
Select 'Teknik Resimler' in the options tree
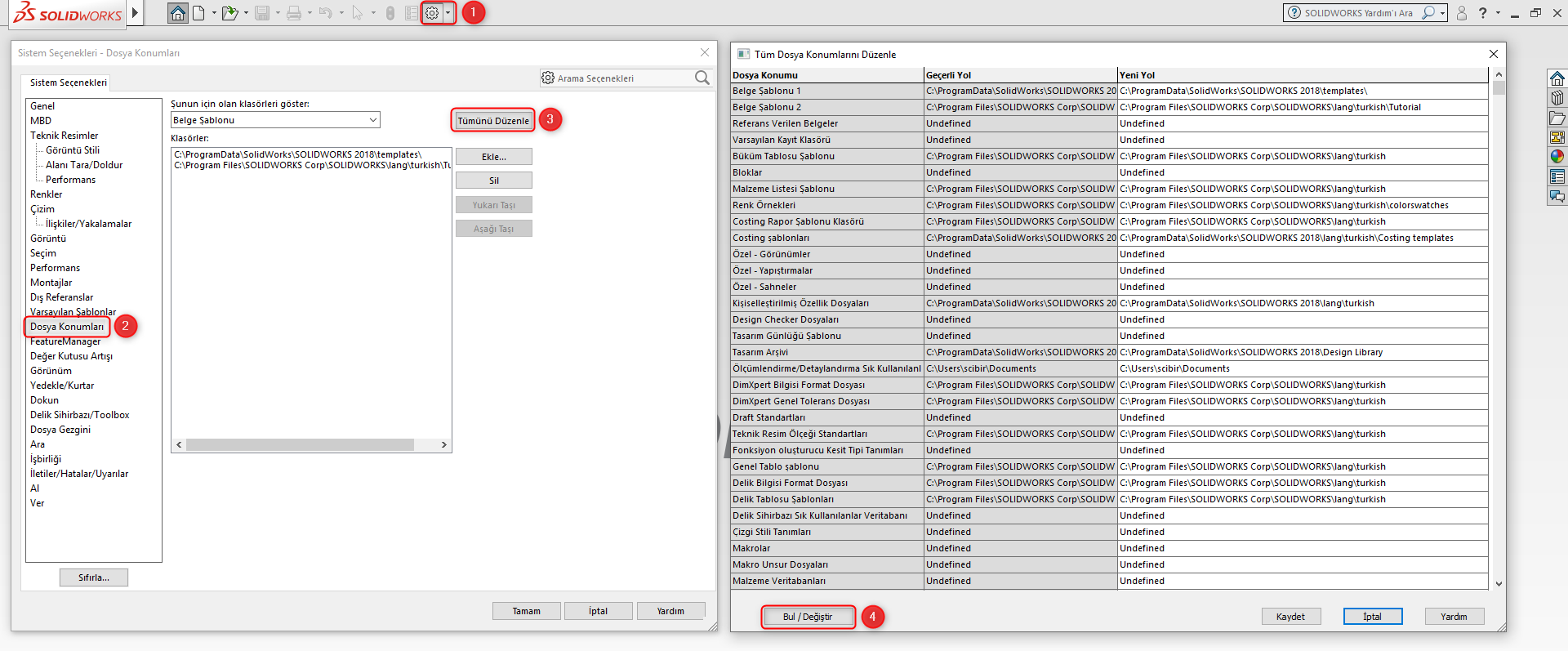(x=65, y=136)
